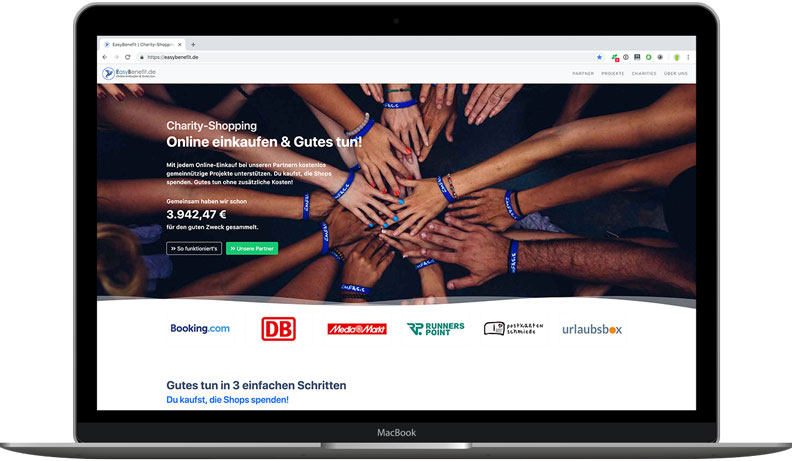
Task: Bookmark the page with the star icon
Action: click(x=600, y=57)
